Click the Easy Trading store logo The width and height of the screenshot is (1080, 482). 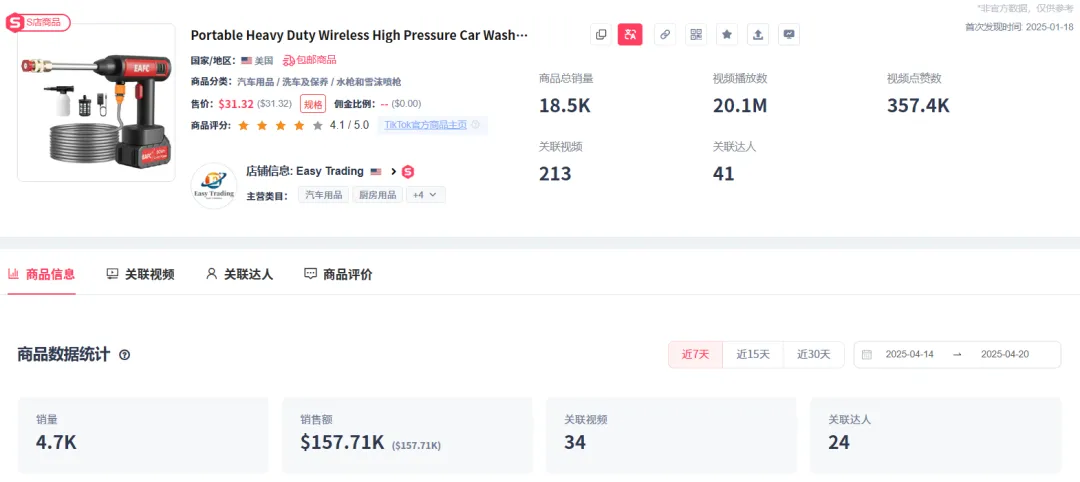pos(214,186)
